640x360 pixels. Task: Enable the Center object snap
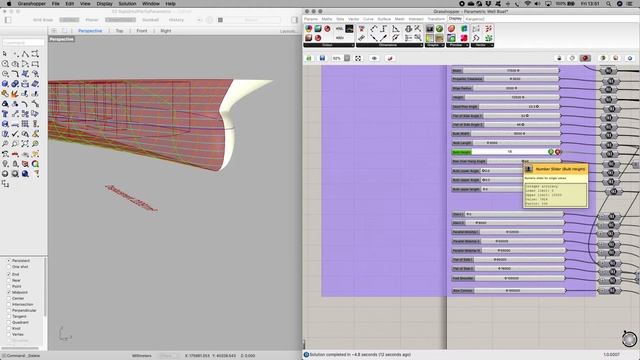coord(9,298)
